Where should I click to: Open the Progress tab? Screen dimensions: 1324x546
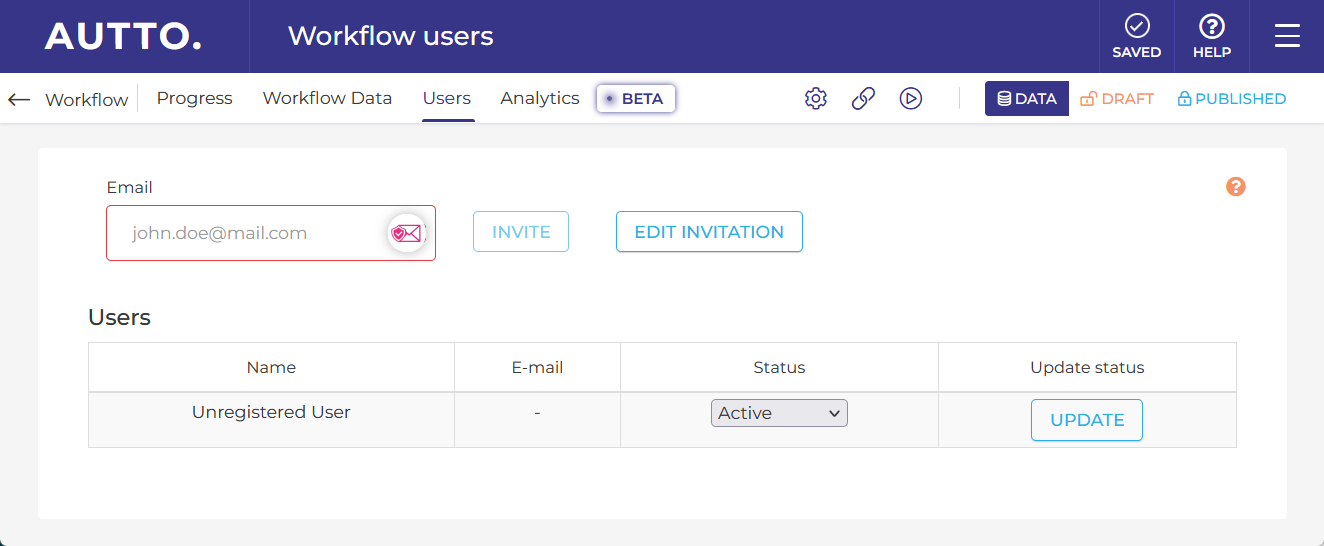coord(194,98)
